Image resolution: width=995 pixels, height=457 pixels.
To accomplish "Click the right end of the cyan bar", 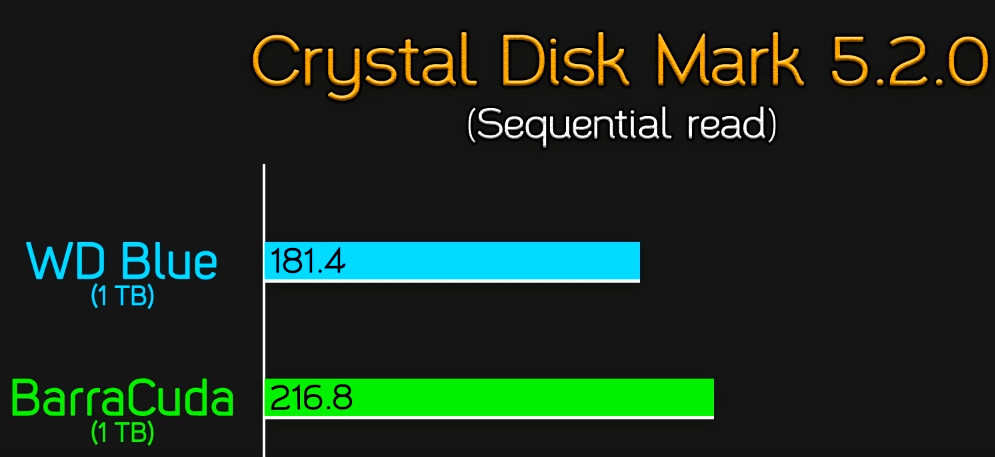I will pyautogui.click(x=634, y=261).
